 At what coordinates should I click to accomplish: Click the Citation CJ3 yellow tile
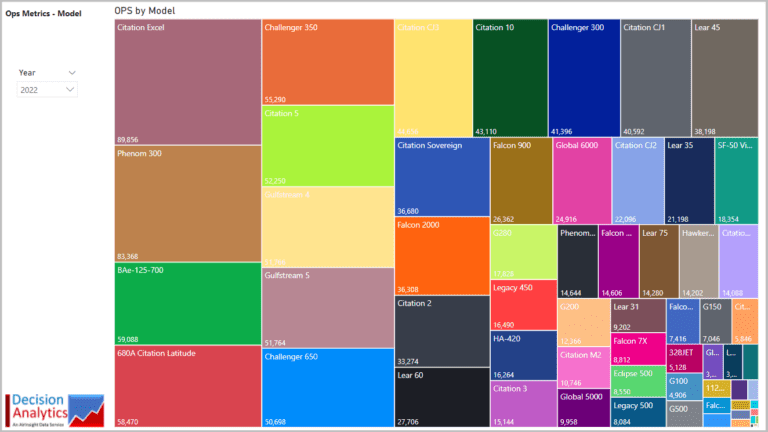[x=433, y=78]
